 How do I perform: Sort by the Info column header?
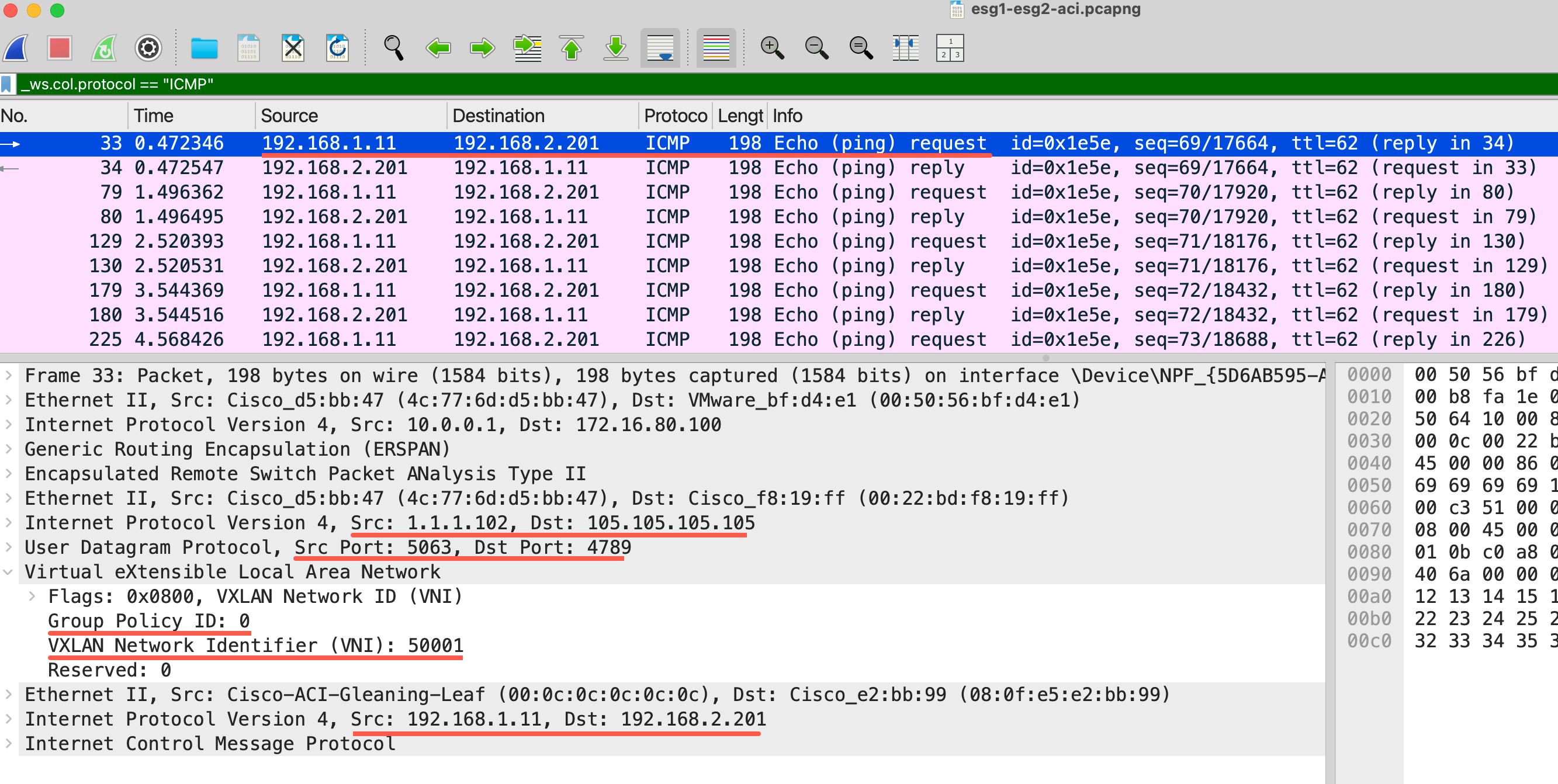1162,116
